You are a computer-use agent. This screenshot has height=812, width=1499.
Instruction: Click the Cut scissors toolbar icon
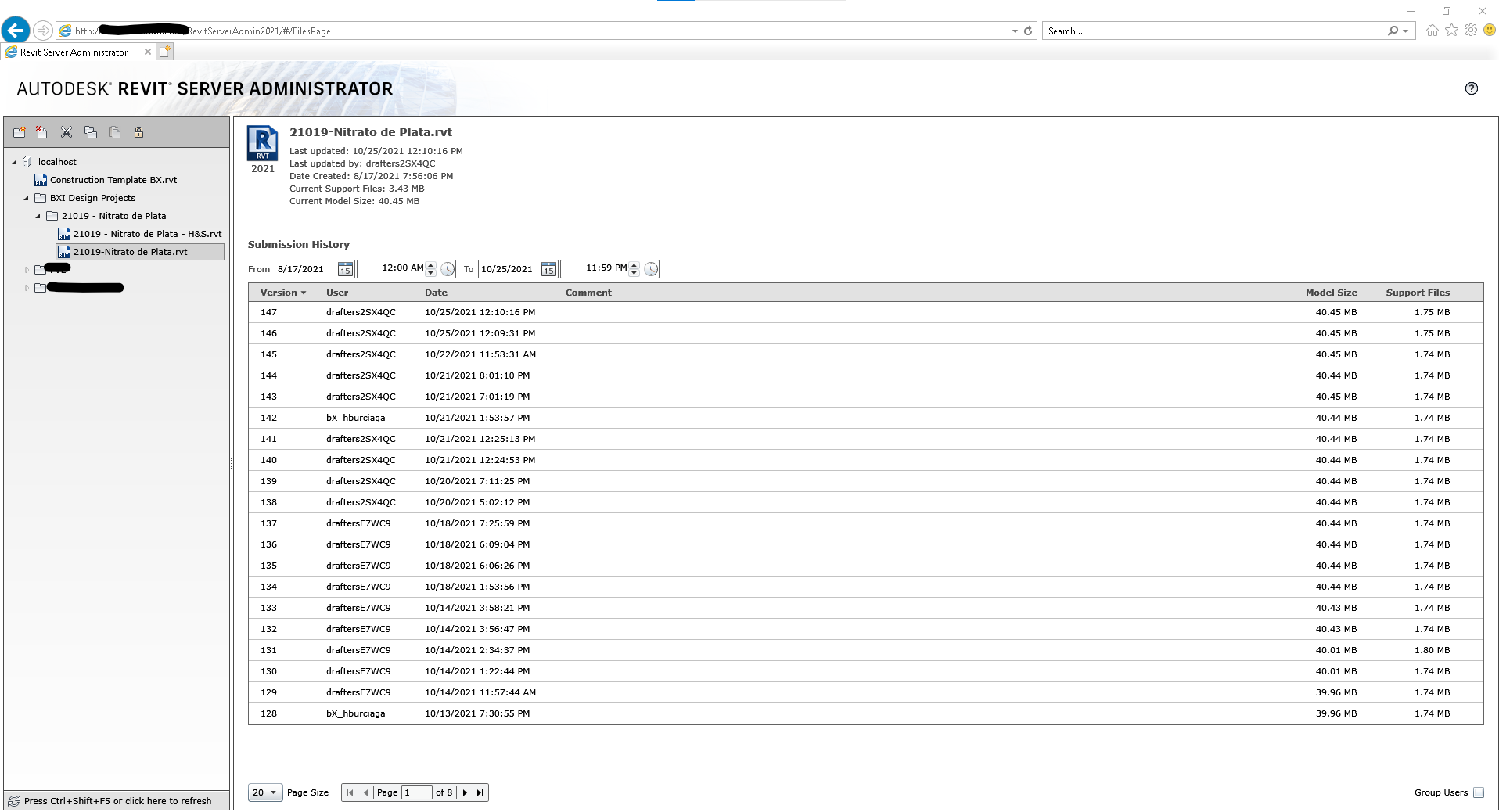coord(67,132)
